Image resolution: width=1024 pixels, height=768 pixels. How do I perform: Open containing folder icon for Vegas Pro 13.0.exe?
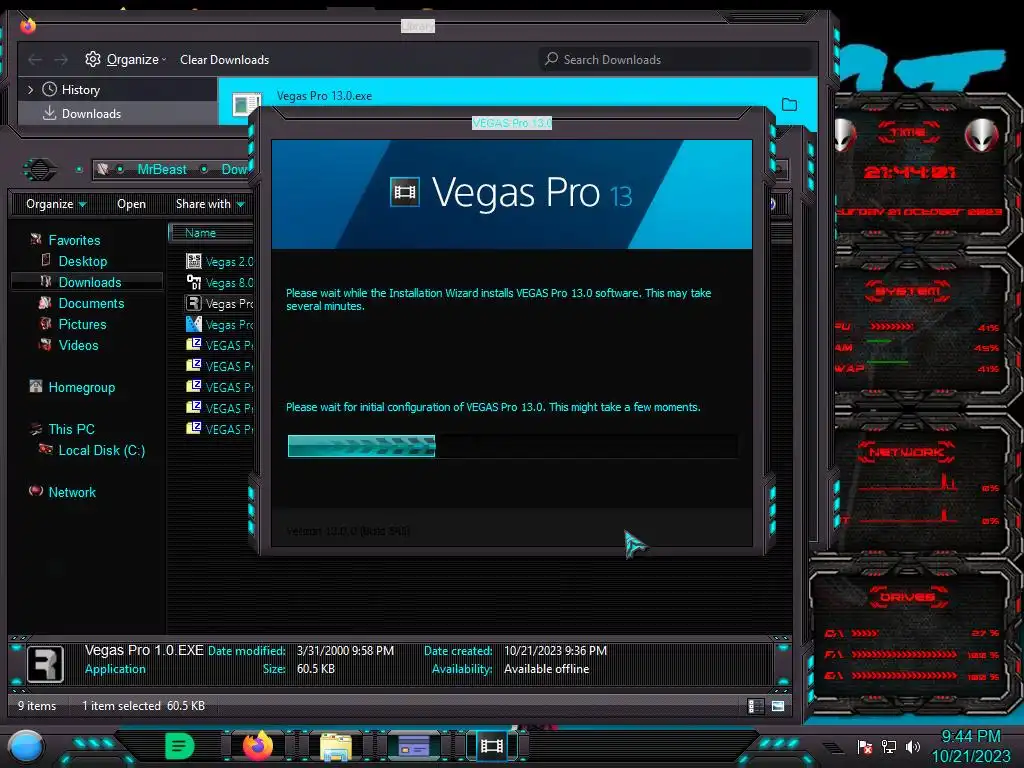(x=789, y=104)
